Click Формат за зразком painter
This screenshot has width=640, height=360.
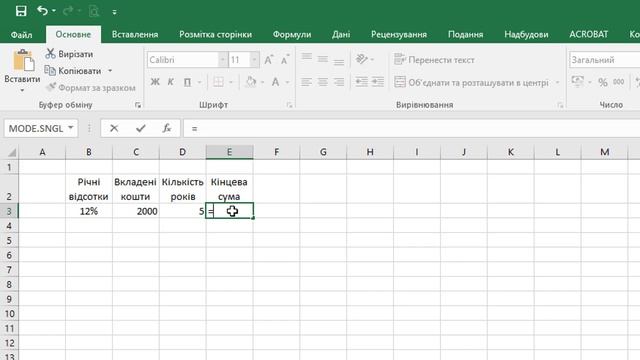tap(90, 87)
